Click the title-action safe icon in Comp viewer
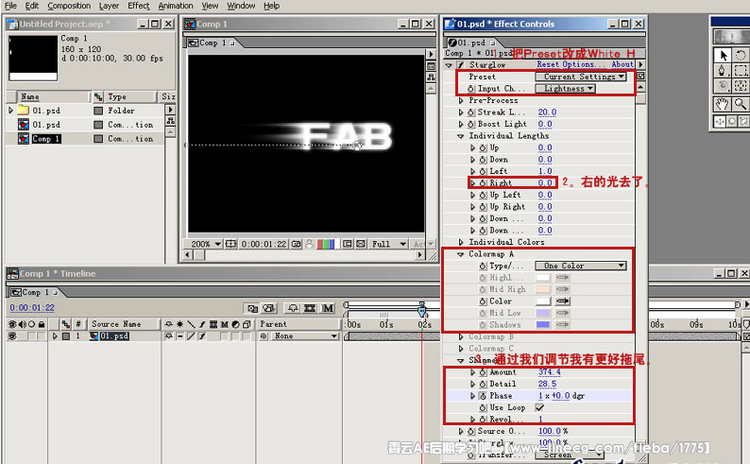This screenshot has height=464, width=750. point(231,244)
